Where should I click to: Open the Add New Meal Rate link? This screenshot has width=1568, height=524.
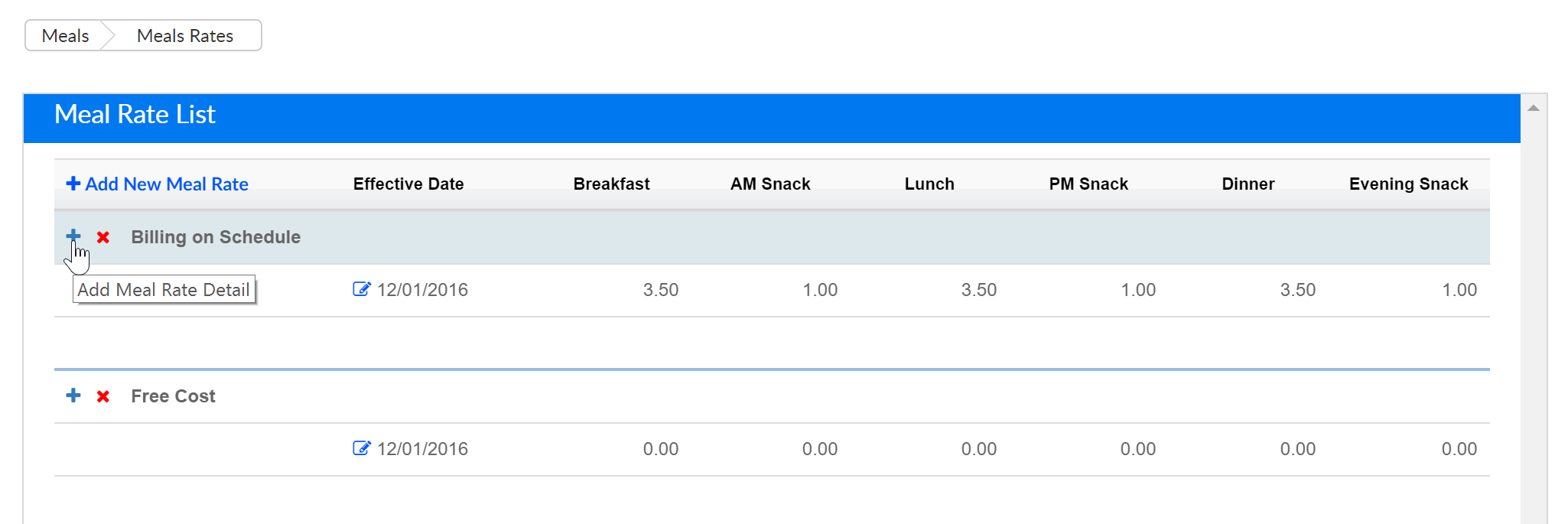pyautogui.click(x=167, y=184)
